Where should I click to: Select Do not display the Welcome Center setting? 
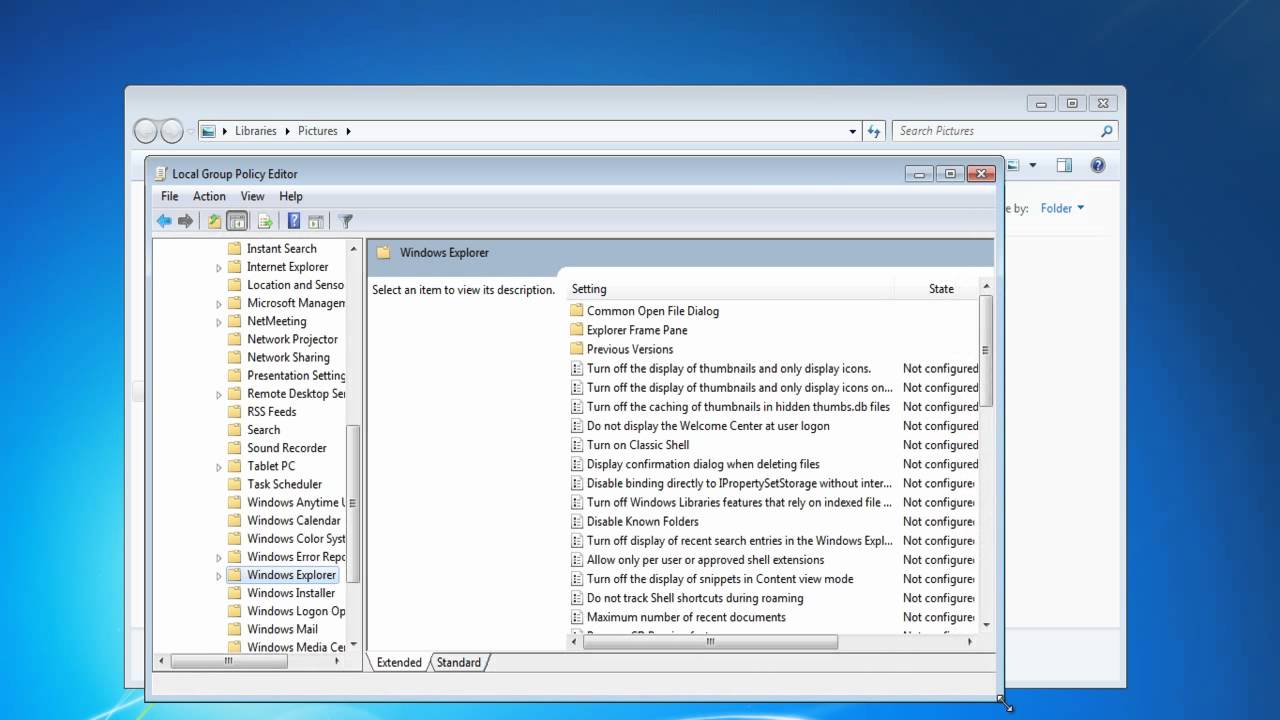[708, 426]
